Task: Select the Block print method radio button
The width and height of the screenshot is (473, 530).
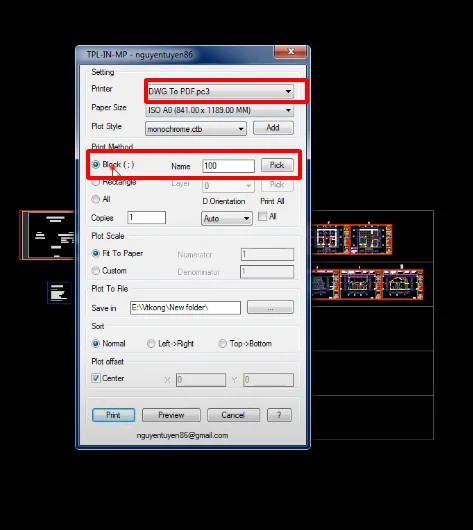Action: click(96, 164)
